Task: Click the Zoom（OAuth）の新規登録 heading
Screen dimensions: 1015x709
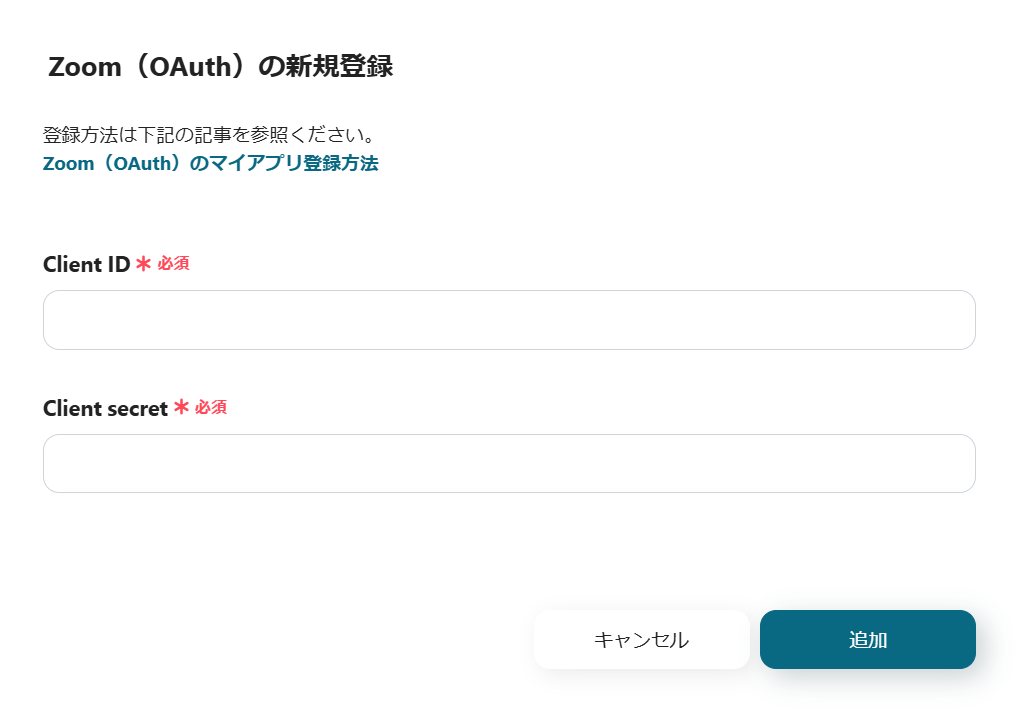Action: pyautogui.click(x=220, y=67)
